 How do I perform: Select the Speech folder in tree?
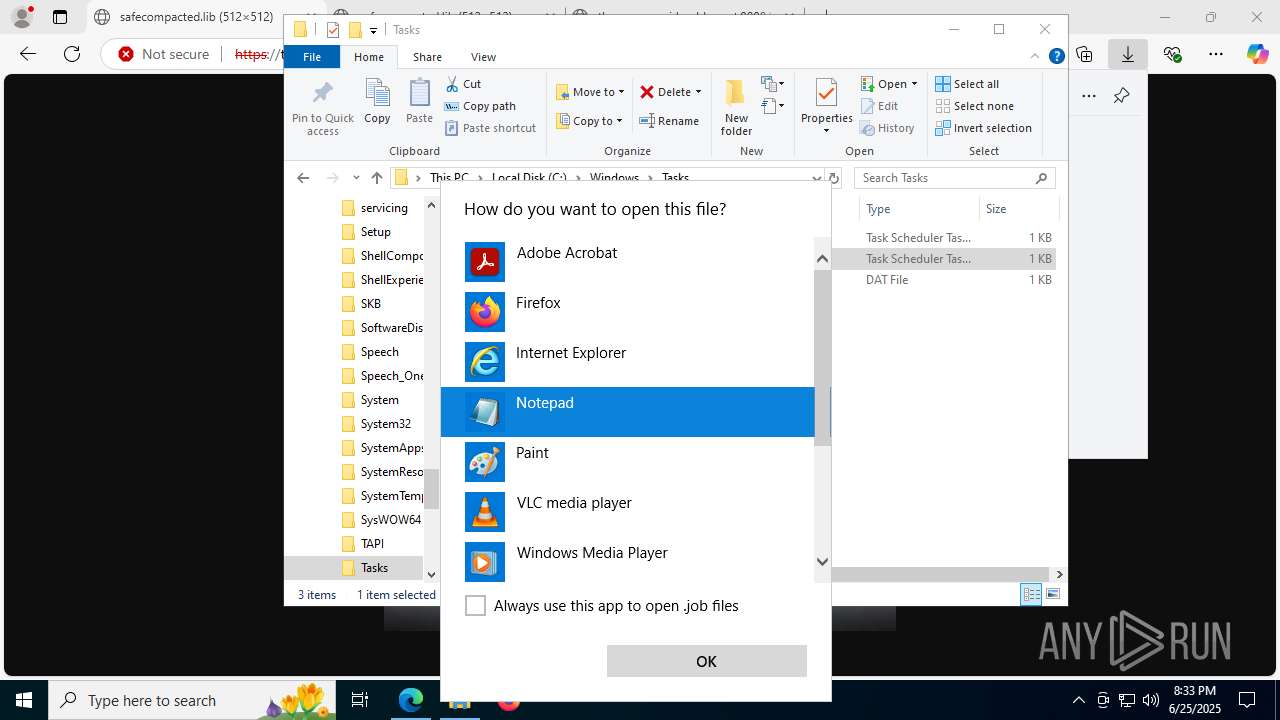[x=379, y=352]
